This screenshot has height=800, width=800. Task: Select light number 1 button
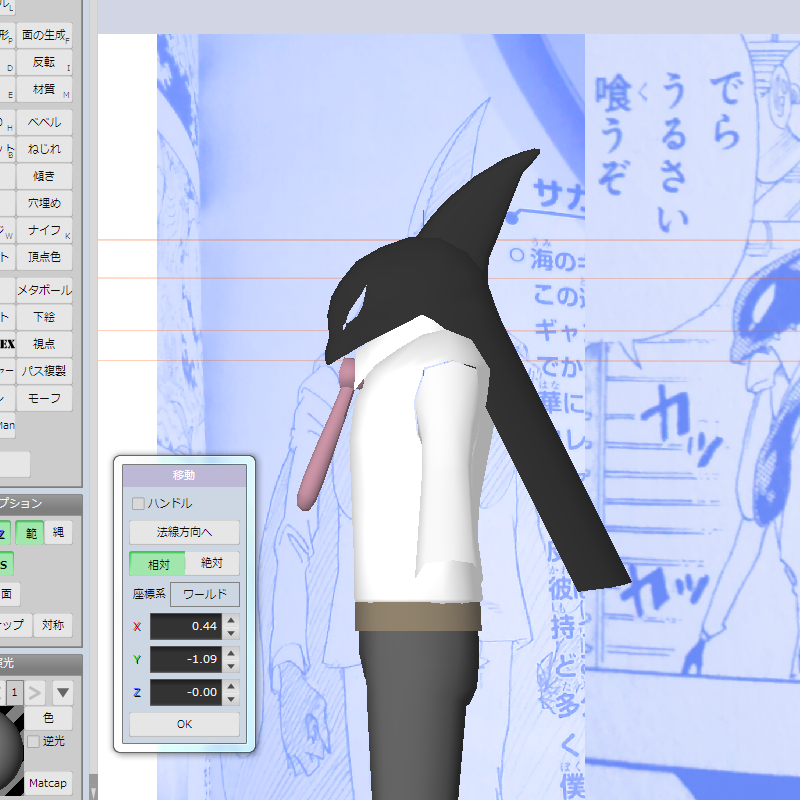14,693
